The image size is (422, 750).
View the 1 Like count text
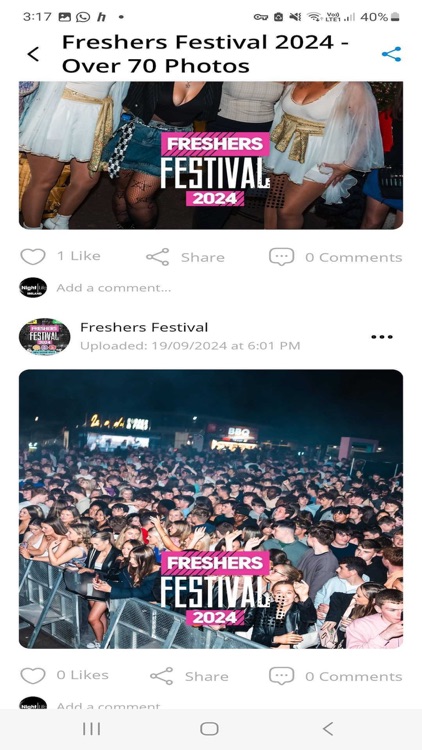coord(79,256)
